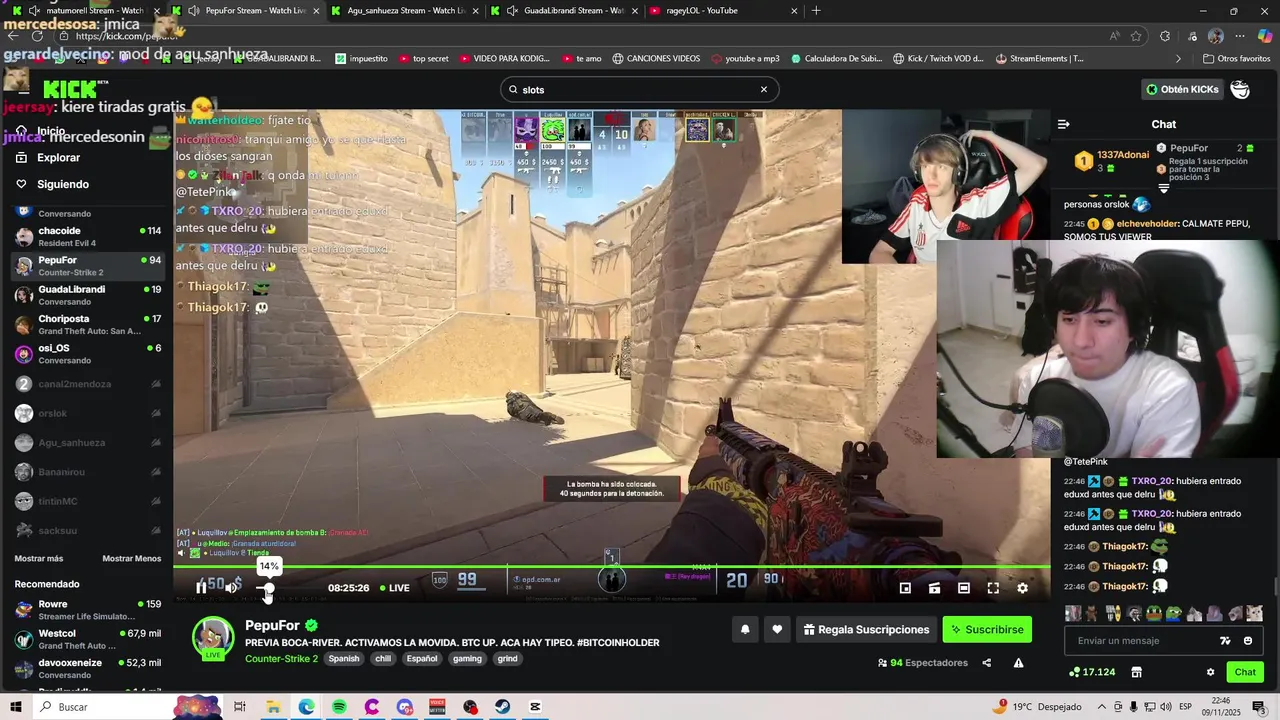Share the stream via share icon

(987, 663)
